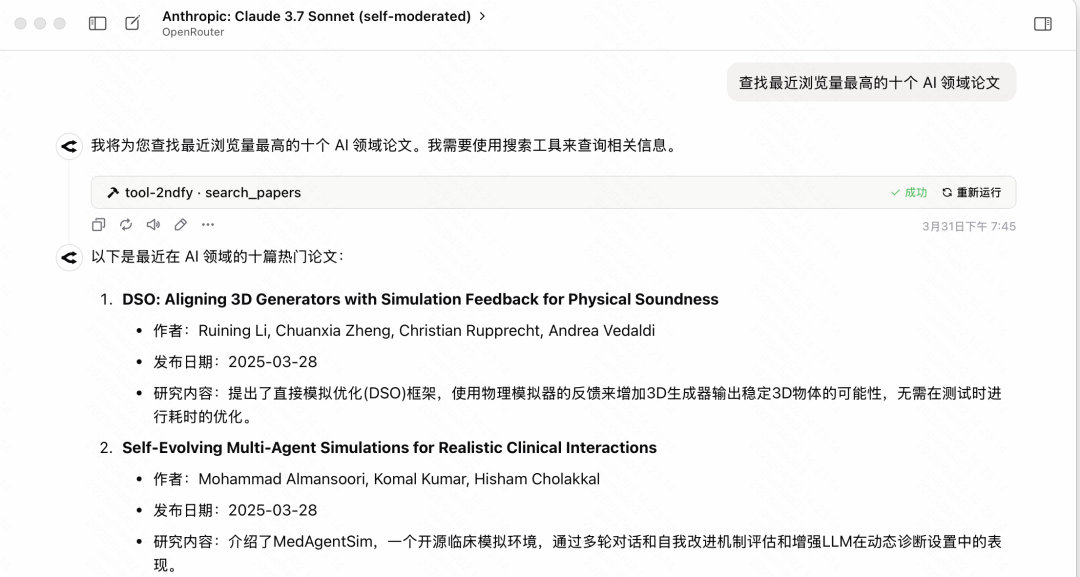
Task: Click the Self-Evolving Multi-Agent Simulations paper title
Action: tap(389, 448)
